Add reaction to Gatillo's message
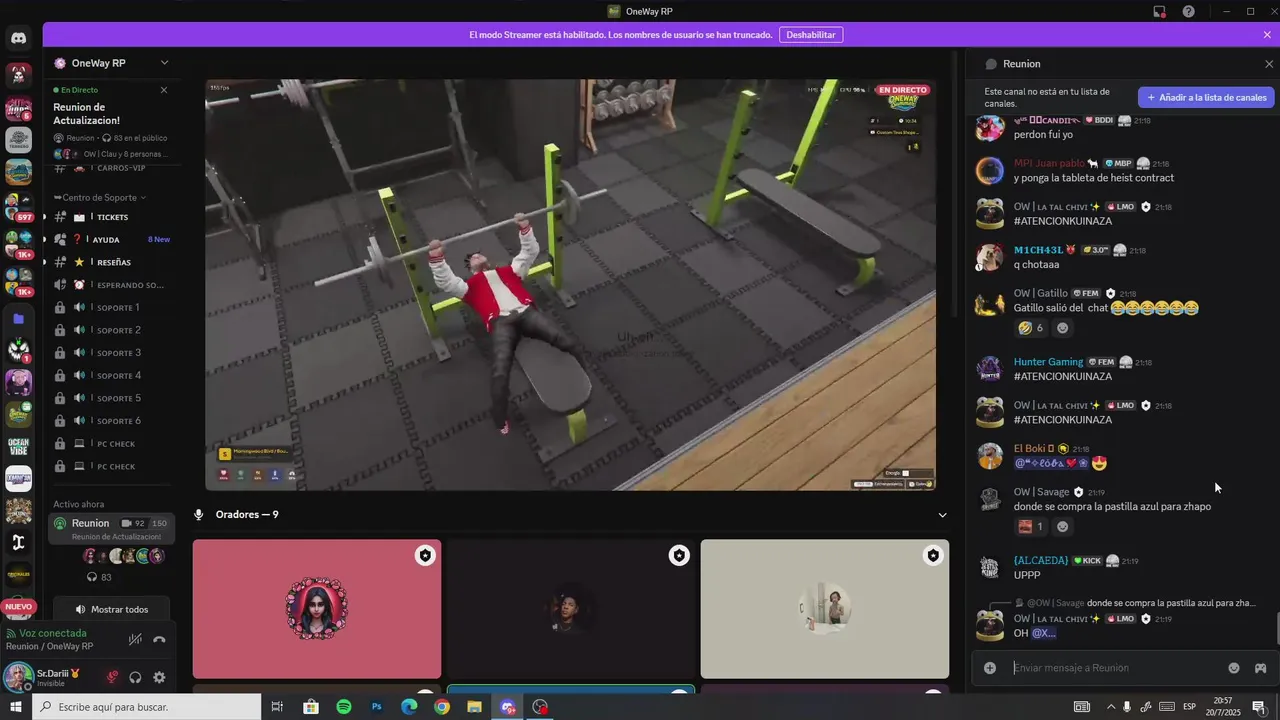This screenshot has width=1280, height=720. point(1063,328)
